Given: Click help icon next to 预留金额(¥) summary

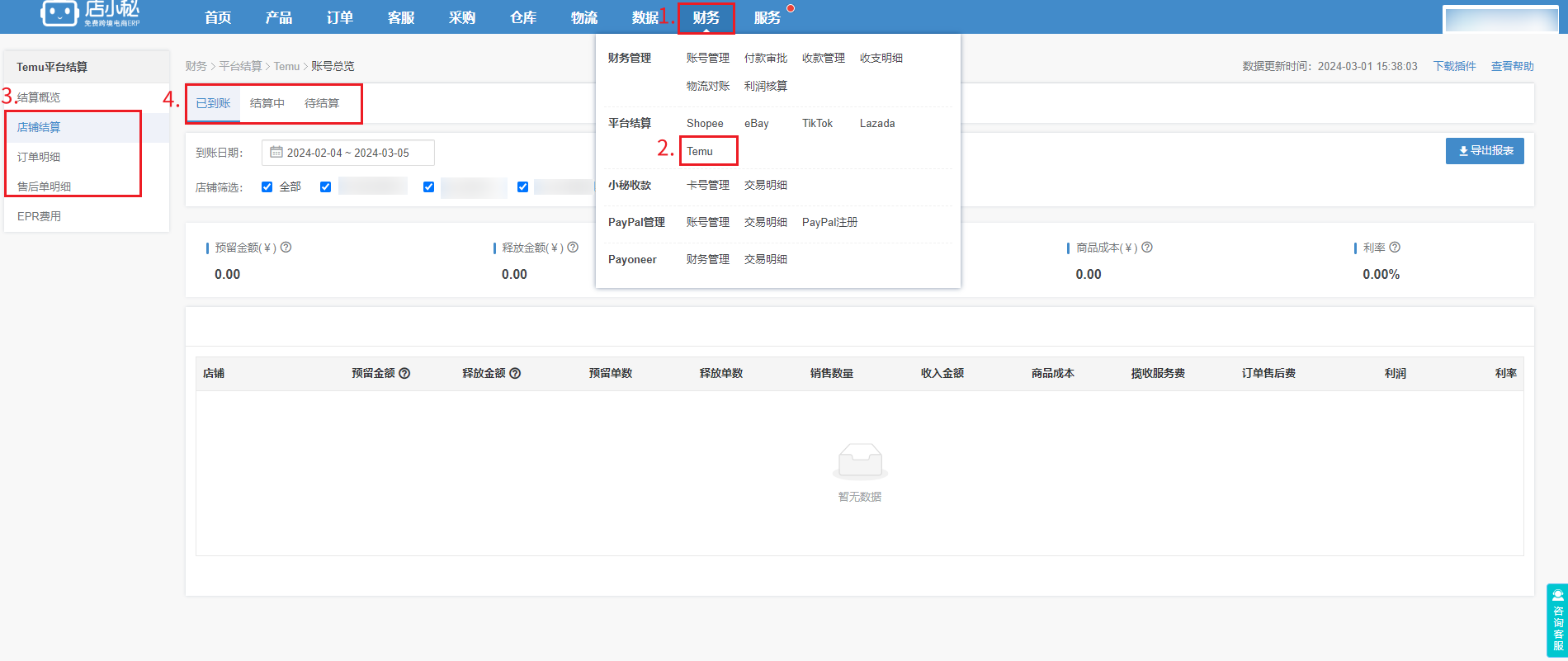Looking at the screenshot, I should pyautogui.click(x=286, y=248).
